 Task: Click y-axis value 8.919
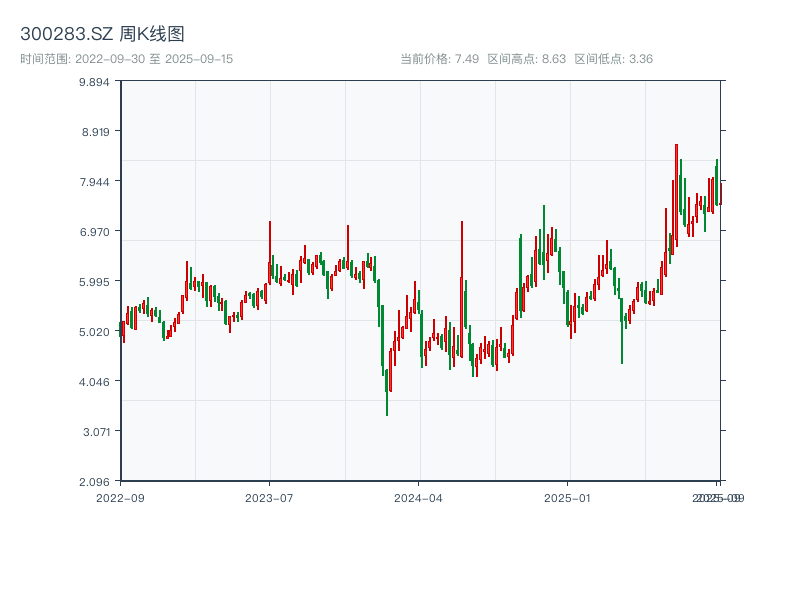tap(95, 132)
